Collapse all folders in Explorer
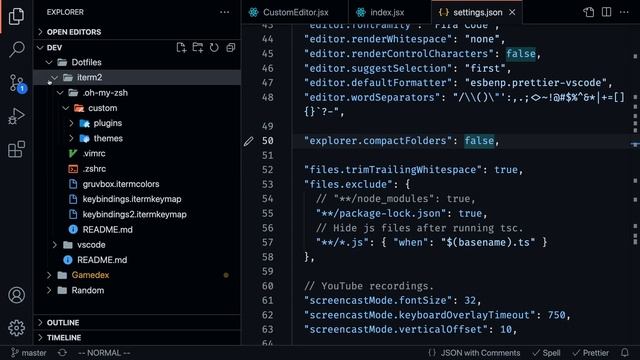This screenshot has height=360, width=640. pos(231,48)
